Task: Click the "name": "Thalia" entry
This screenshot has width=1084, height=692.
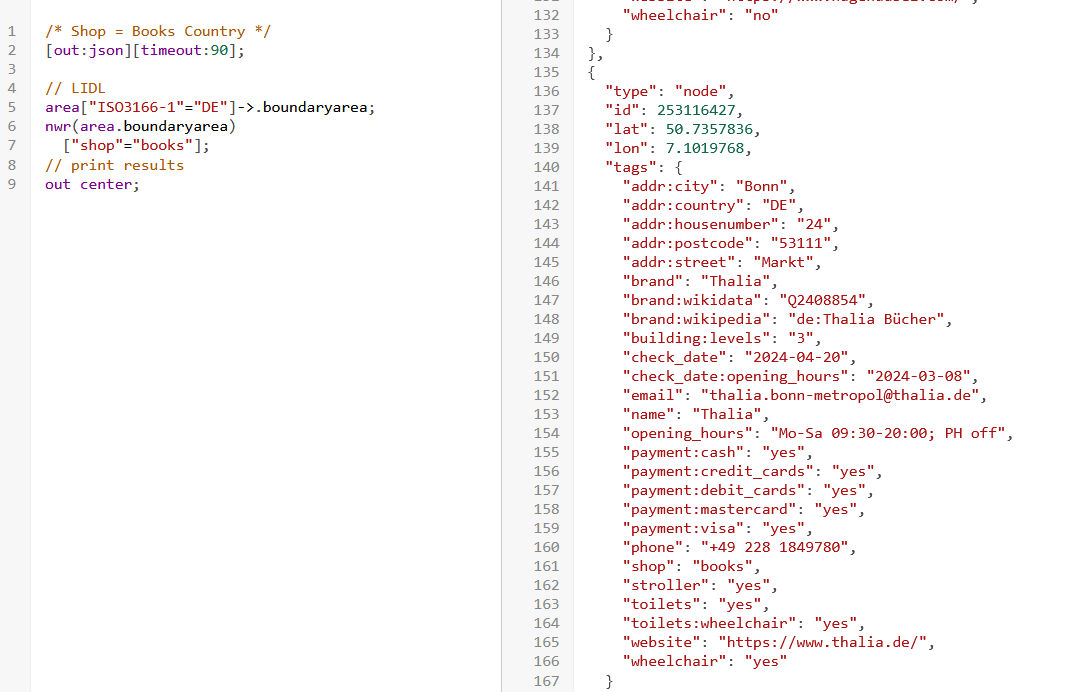Action: coord(695,414)
